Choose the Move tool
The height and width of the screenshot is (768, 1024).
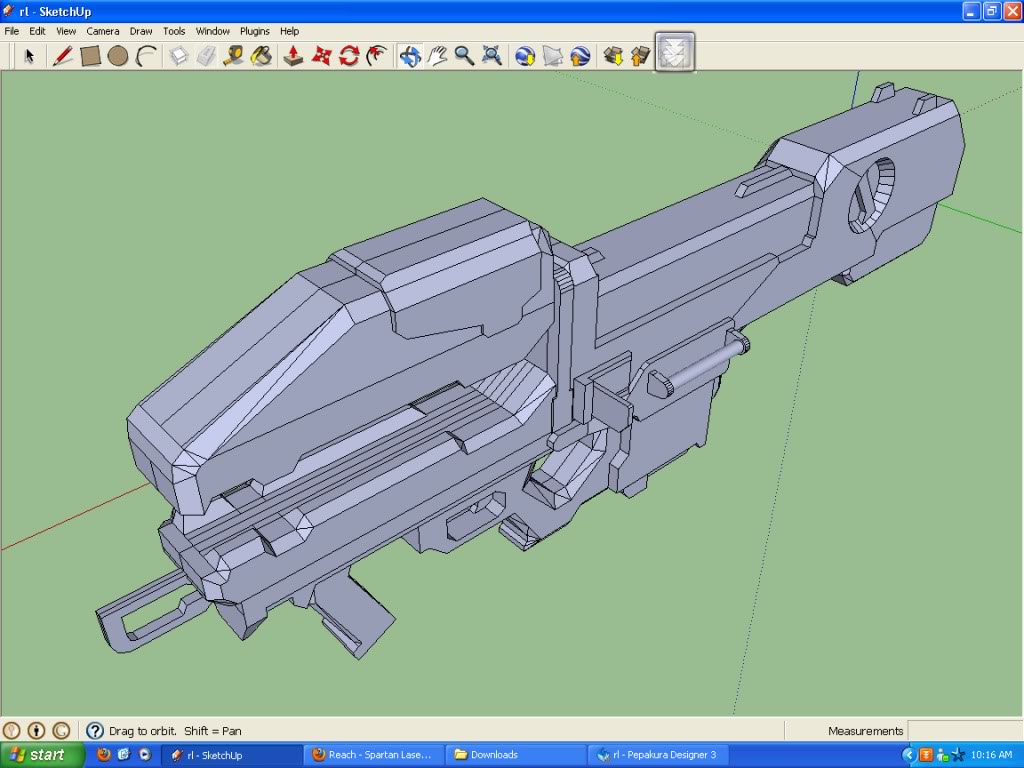tap(321, 56)
